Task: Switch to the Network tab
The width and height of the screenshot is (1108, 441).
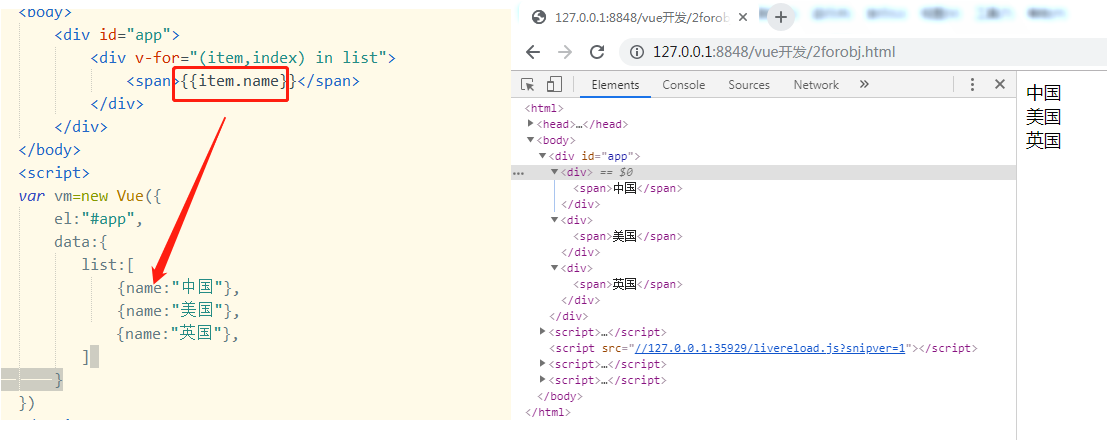Action: [815, 85]
